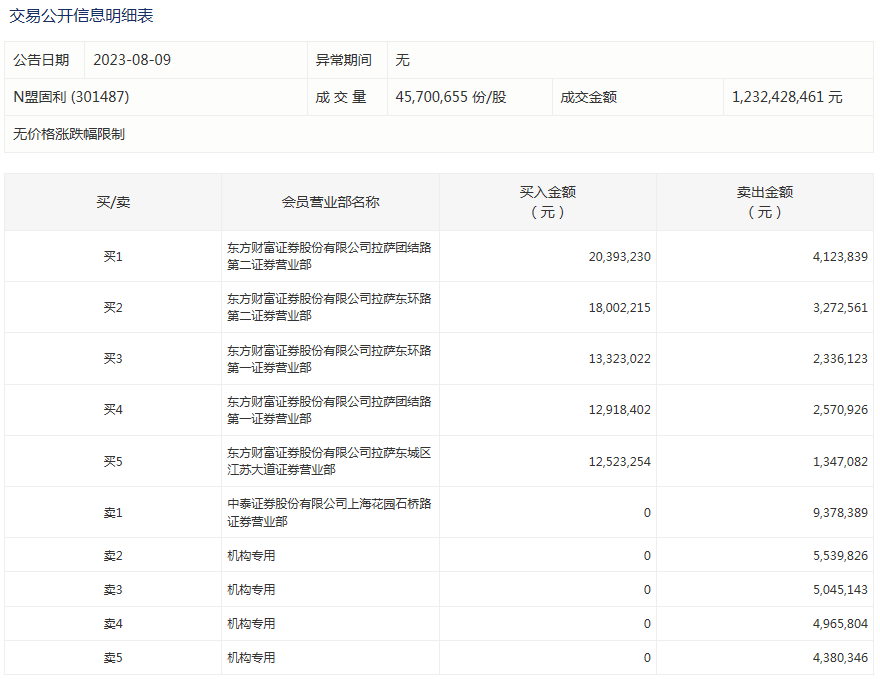Select the 买3 row label
Screen dimensions: 880x679
tap(113, 358)
